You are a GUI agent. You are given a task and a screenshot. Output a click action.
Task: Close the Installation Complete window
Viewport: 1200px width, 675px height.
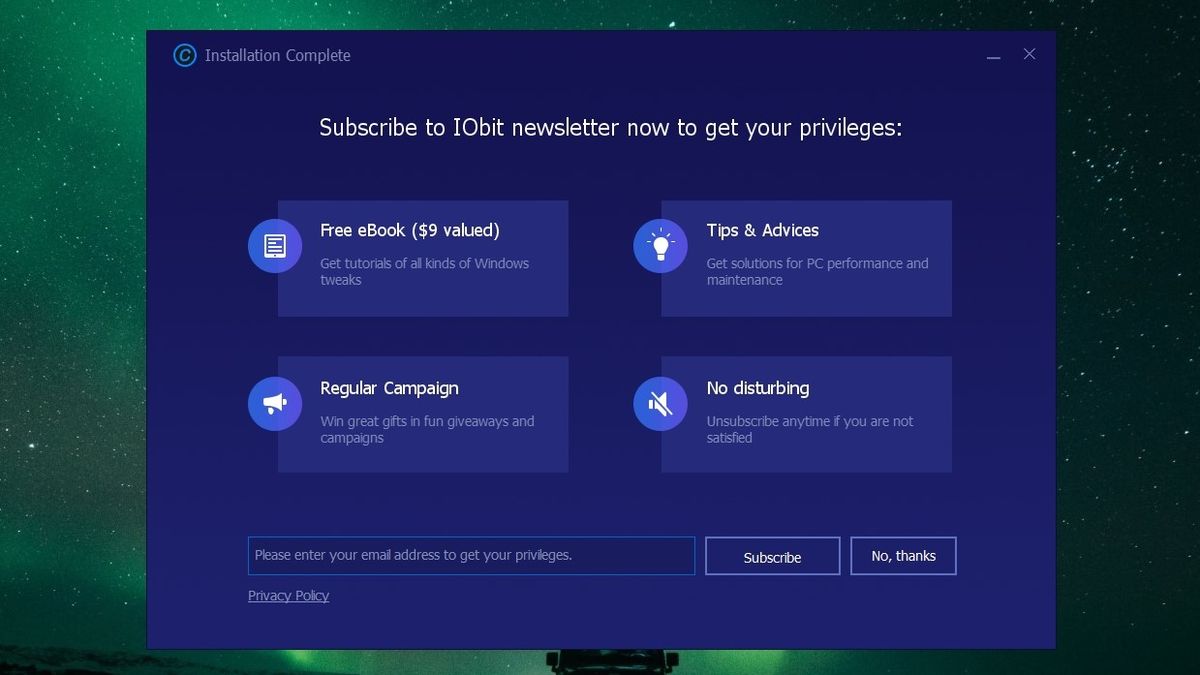(x=1029, y=54)
